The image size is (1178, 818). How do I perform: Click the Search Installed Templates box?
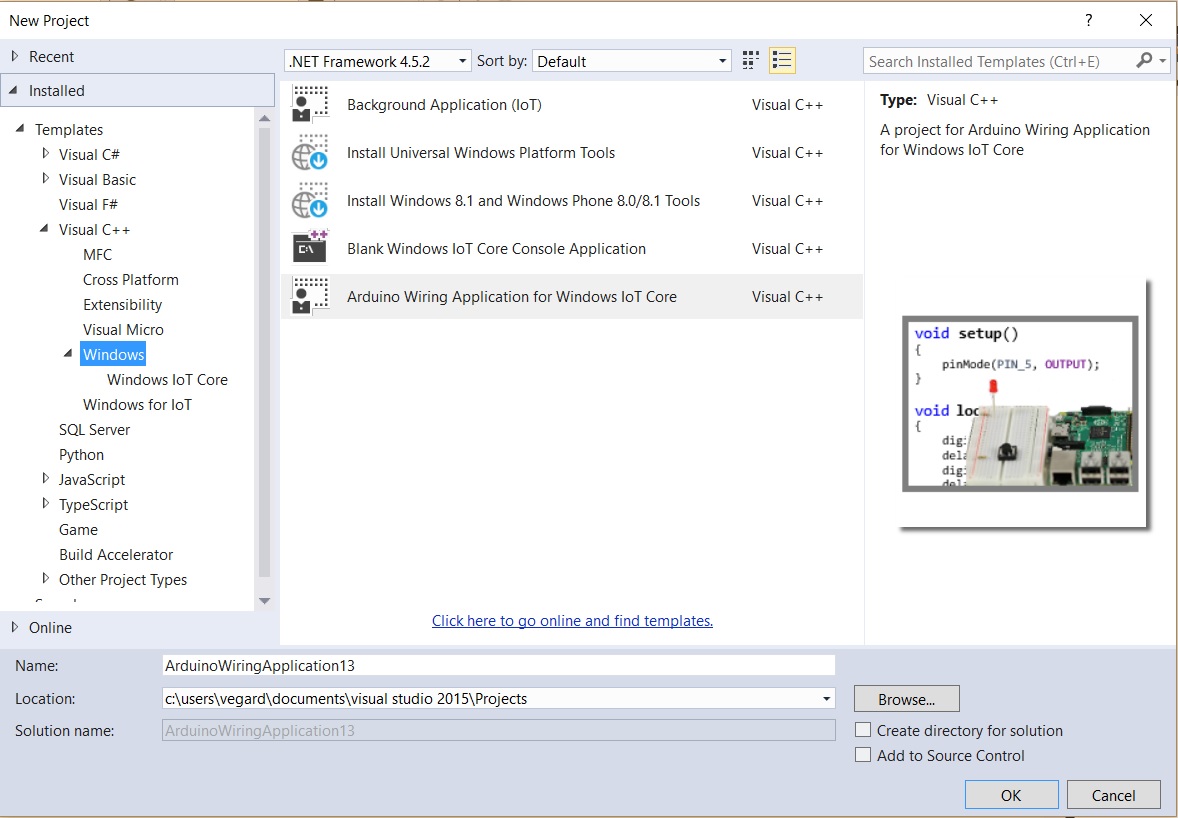[x=998, y=61]
